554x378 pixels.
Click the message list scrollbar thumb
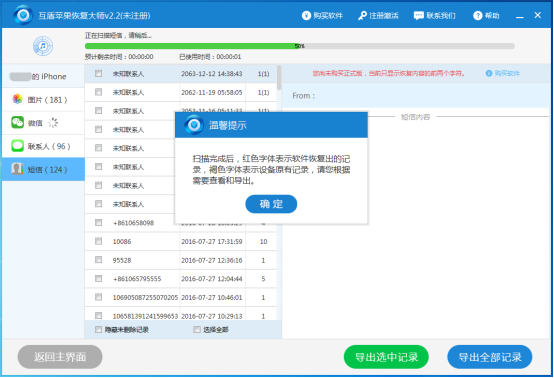(279, 78)
